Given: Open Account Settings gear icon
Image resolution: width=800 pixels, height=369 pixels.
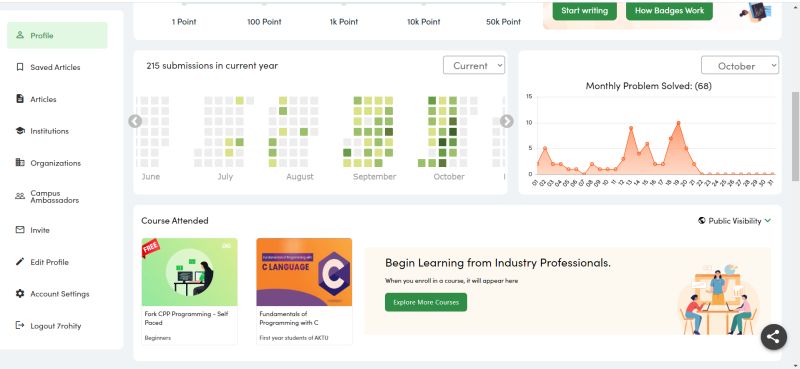Looking at the screenshot, I should pyautogui.click(x=20, y=293).
